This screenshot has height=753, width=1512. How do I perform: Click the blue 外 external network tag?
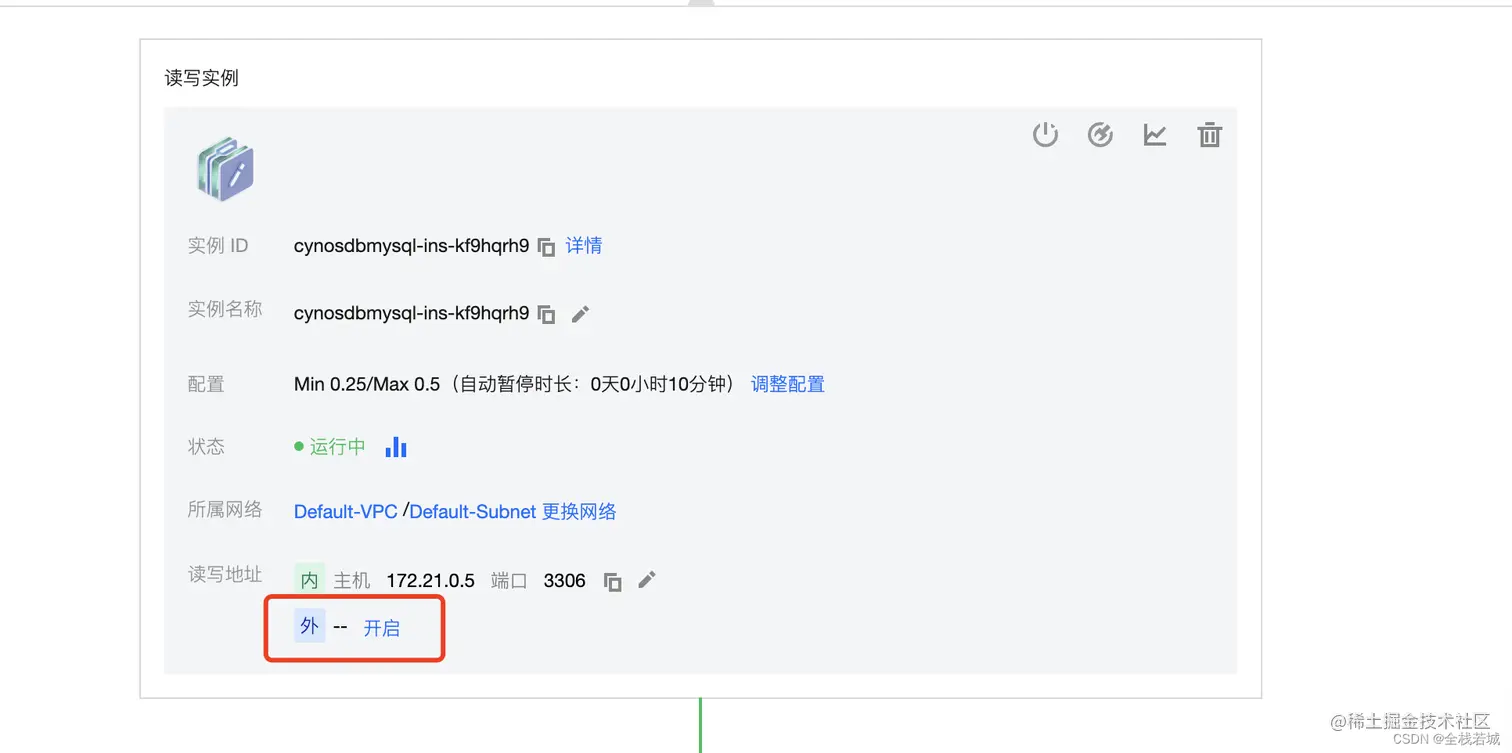308,627
